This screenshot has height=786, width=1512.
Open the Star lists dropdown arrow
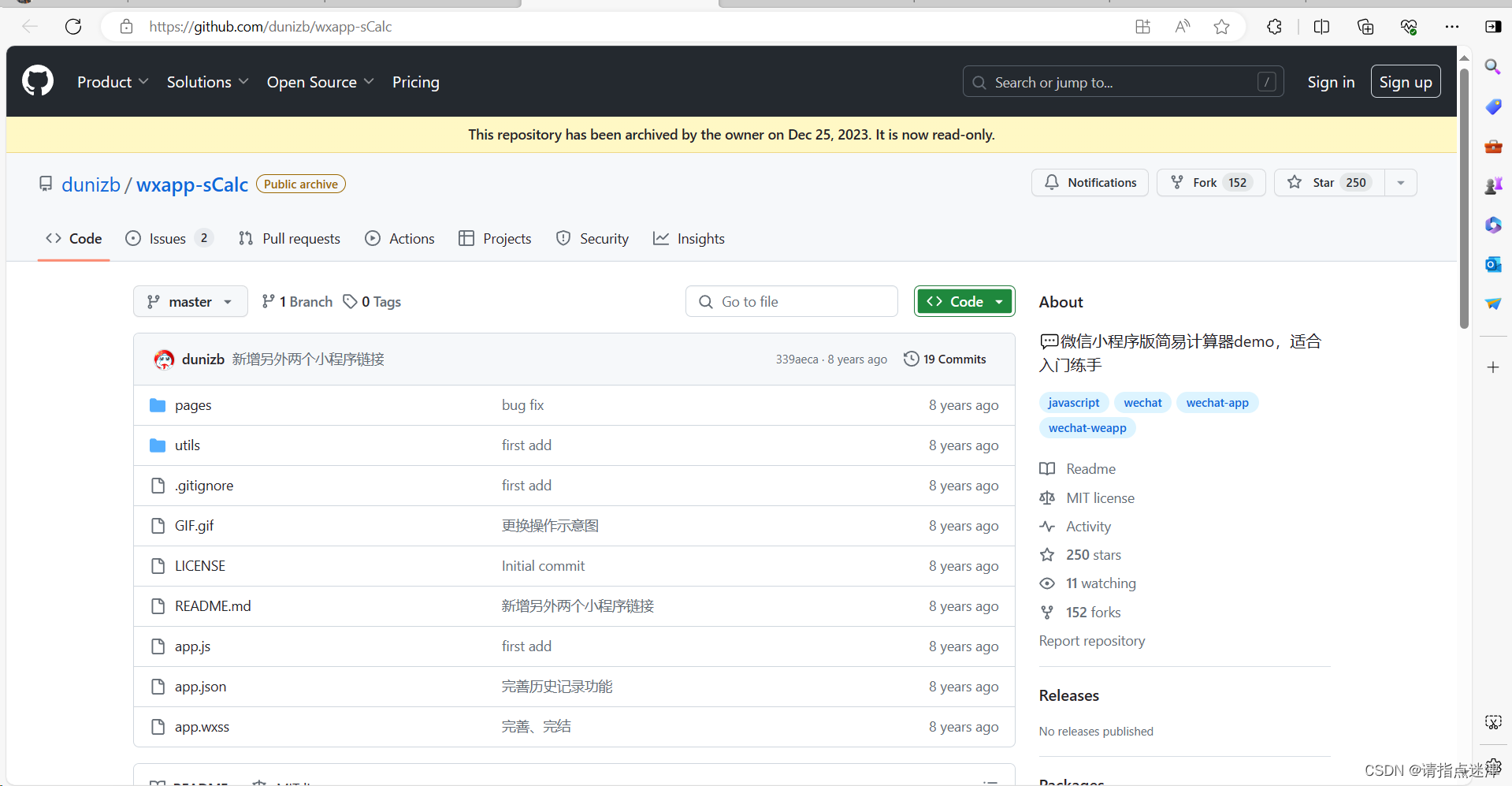pos(1400,183)
